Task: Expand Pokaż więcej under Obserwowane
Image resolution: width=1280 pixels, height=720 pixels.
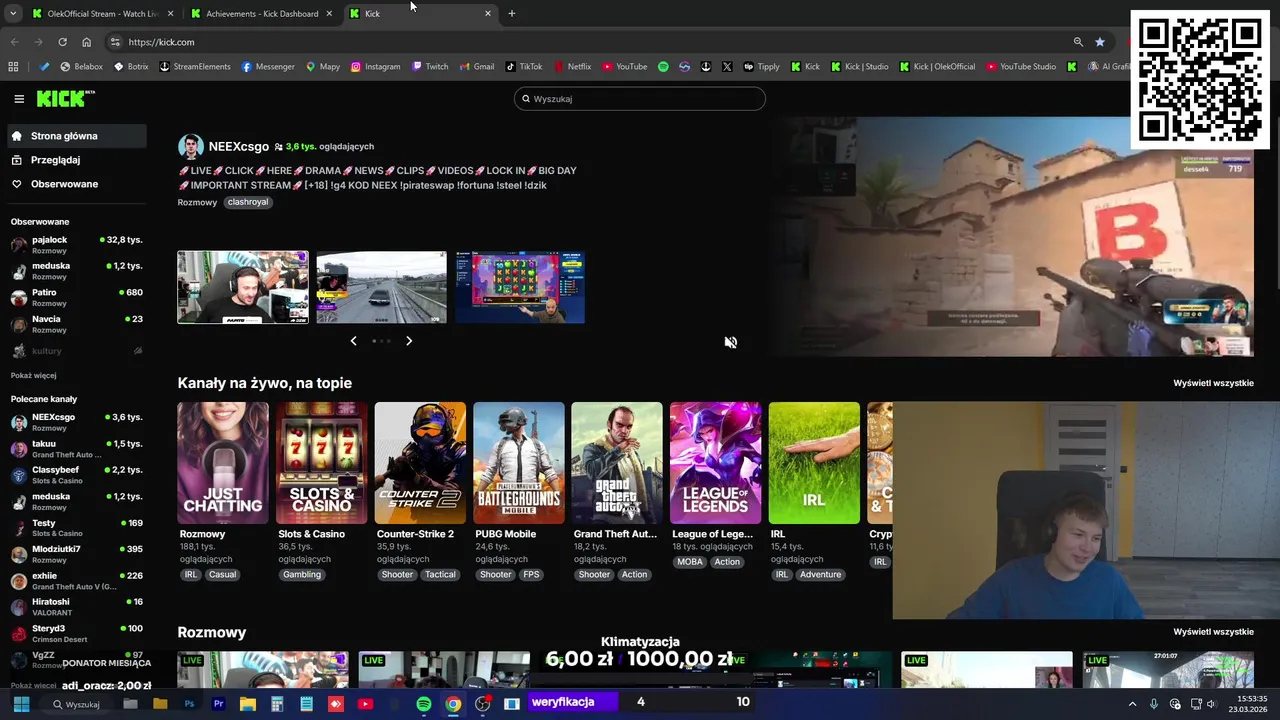Action: [33, 375]
